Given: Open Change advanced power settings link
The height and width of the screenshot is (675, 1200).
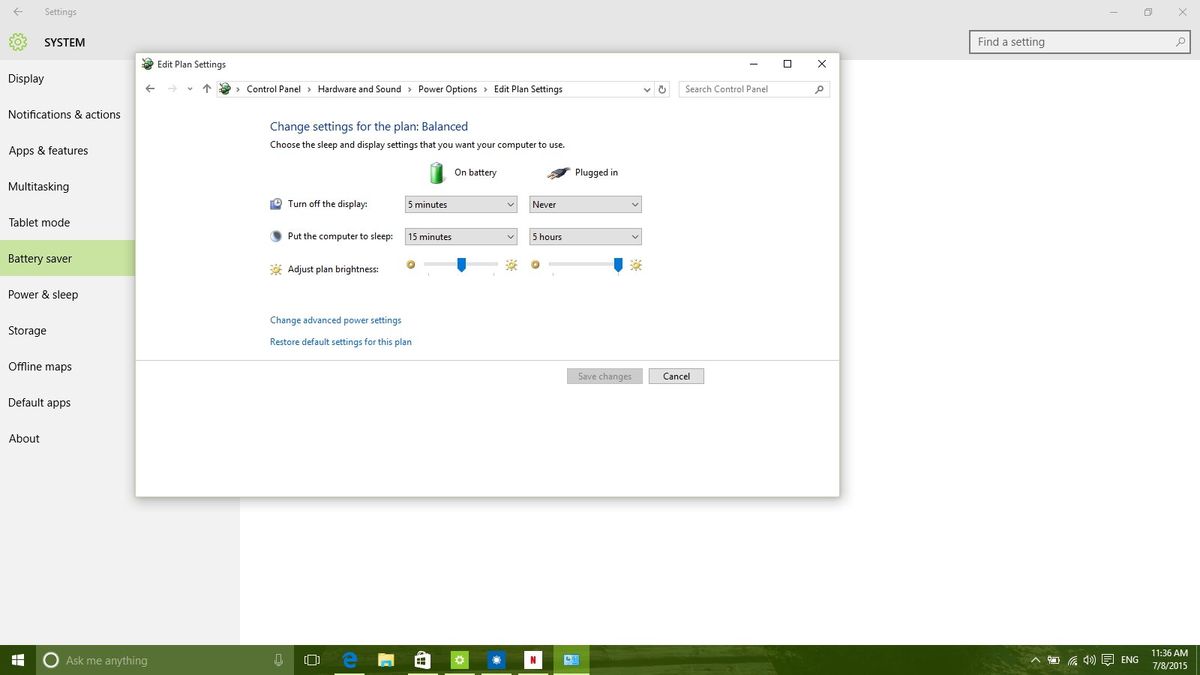Looking at the screenshot, I should pyautogui.click(x=335, y=320).
